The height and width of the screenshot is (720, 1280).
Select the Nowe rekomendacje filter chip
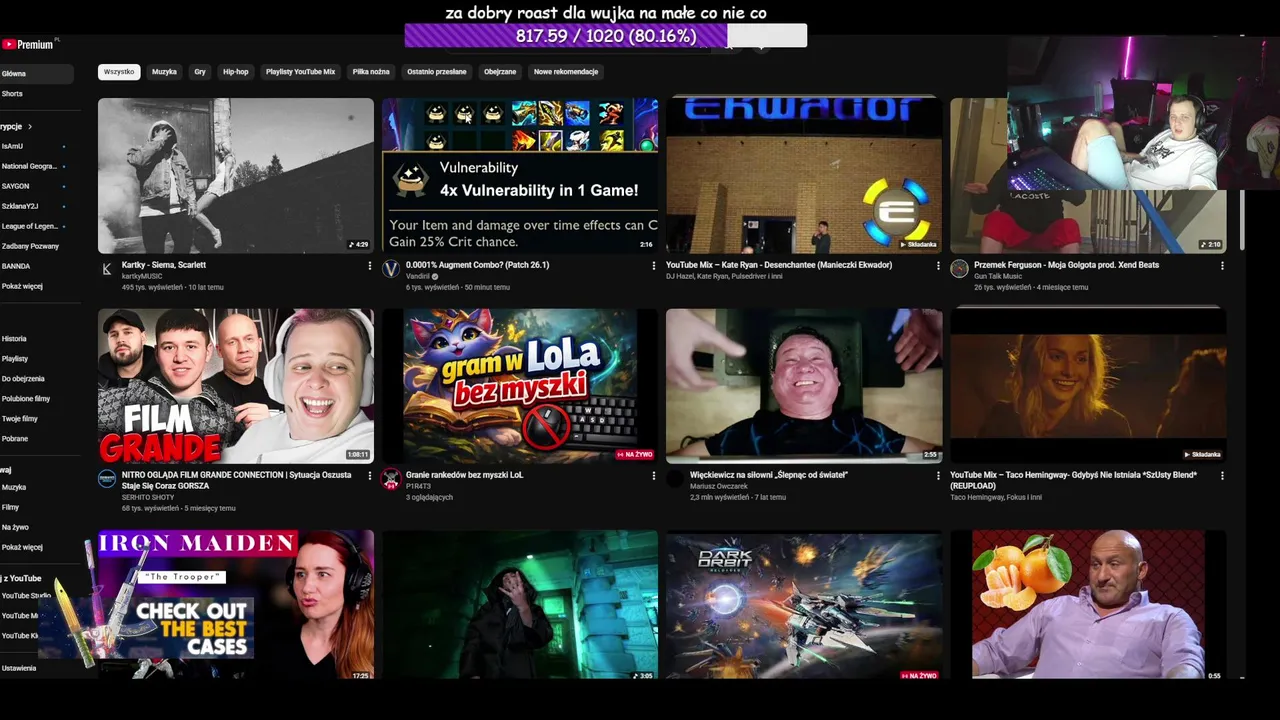566,72
